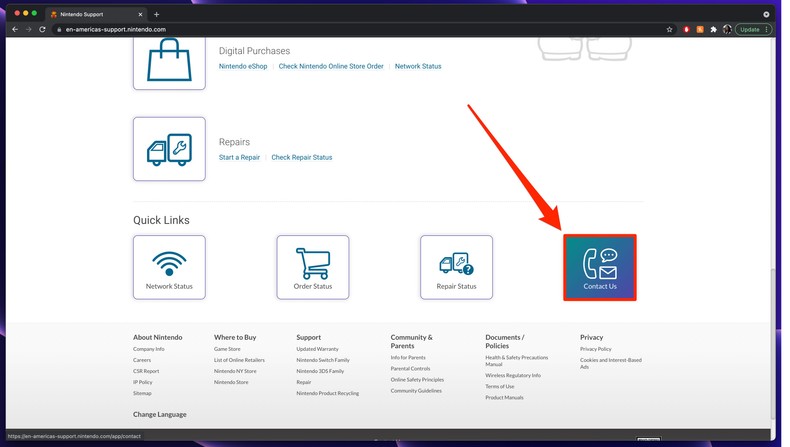Viewport: 790px width, 447px height.
Task: Click the Nintendo eShop link
Action: click(243, 66)
